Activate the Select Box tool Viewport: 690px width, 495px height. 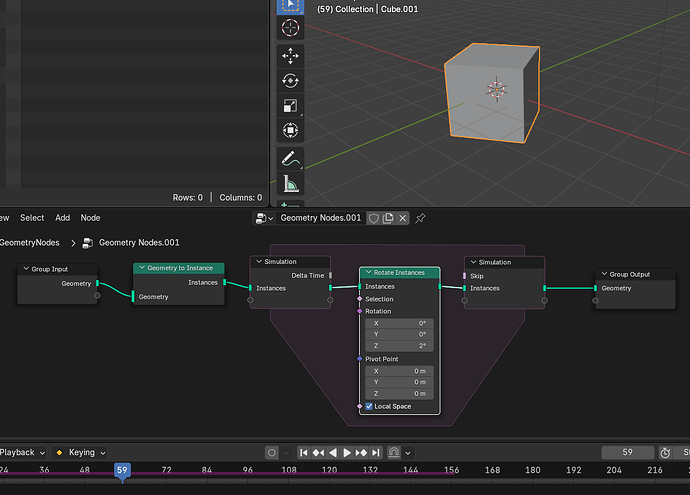pos(290,6)
